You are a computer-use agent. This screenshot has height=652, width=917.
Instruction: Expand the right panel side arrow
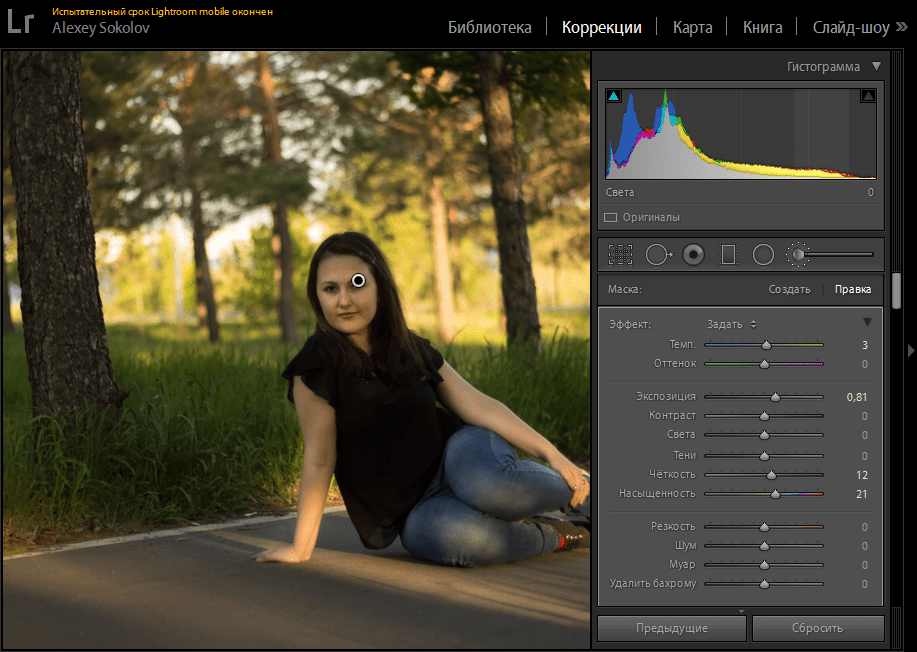pyautogui.click(x=909, y=350)
